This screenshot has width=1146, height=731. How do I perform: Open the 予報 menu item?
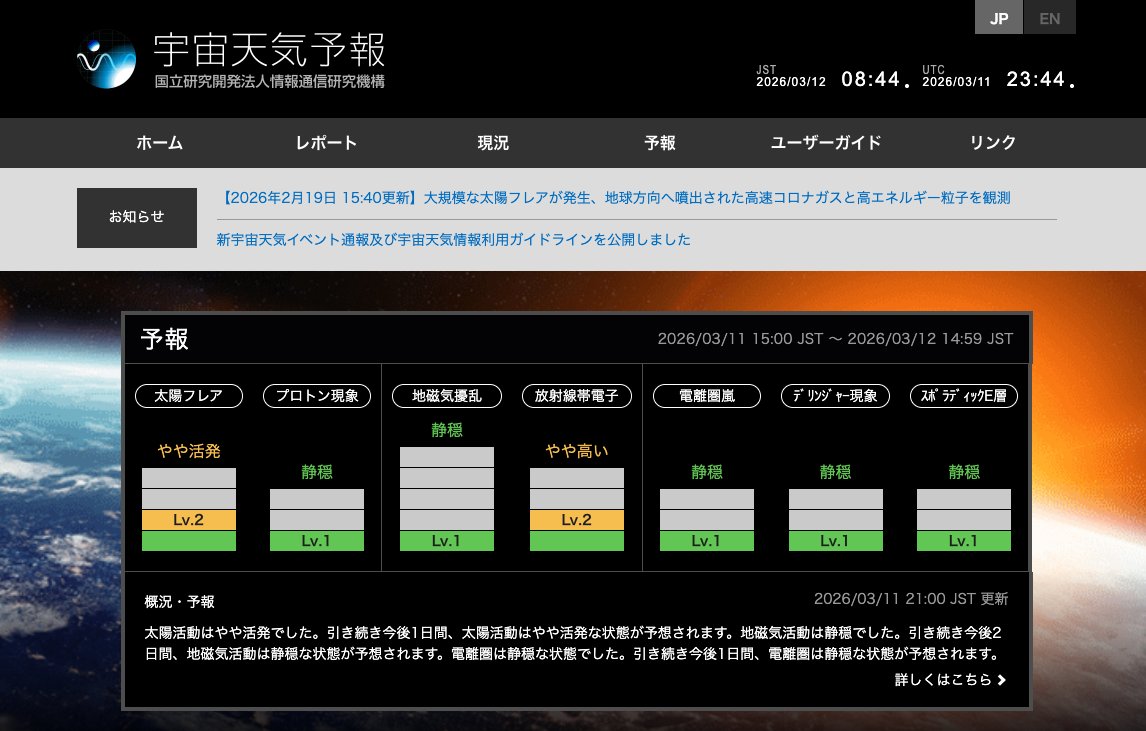click(x=660, y=143)
